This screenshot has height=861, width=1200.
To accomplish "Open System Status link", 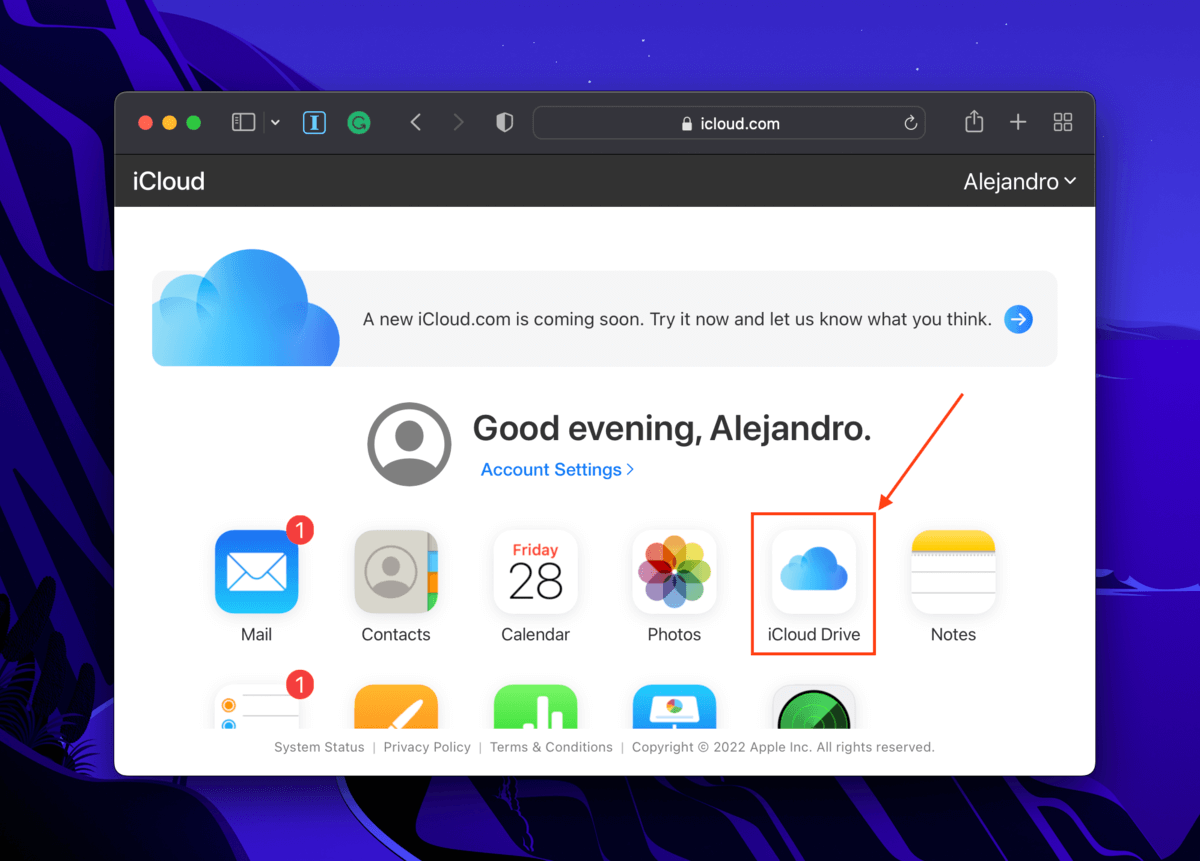I will (x=319, y=747).
